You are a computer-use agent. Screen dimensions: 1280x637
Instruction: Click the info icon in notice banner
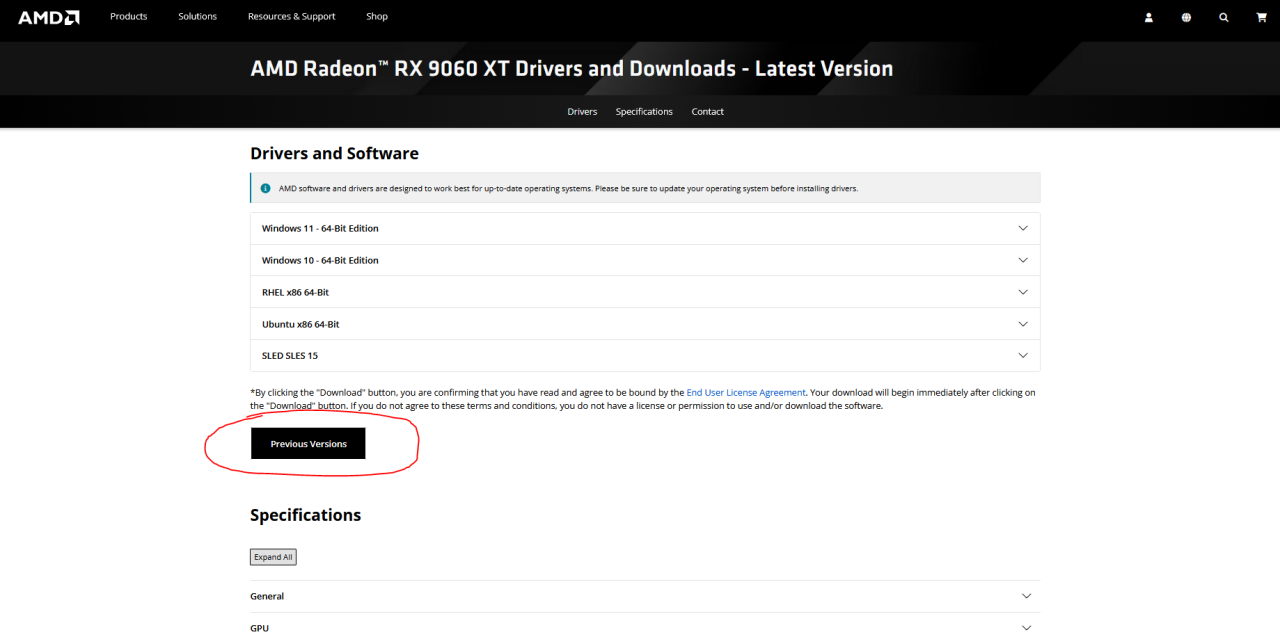pyautogui.click(x=265, y=188)
